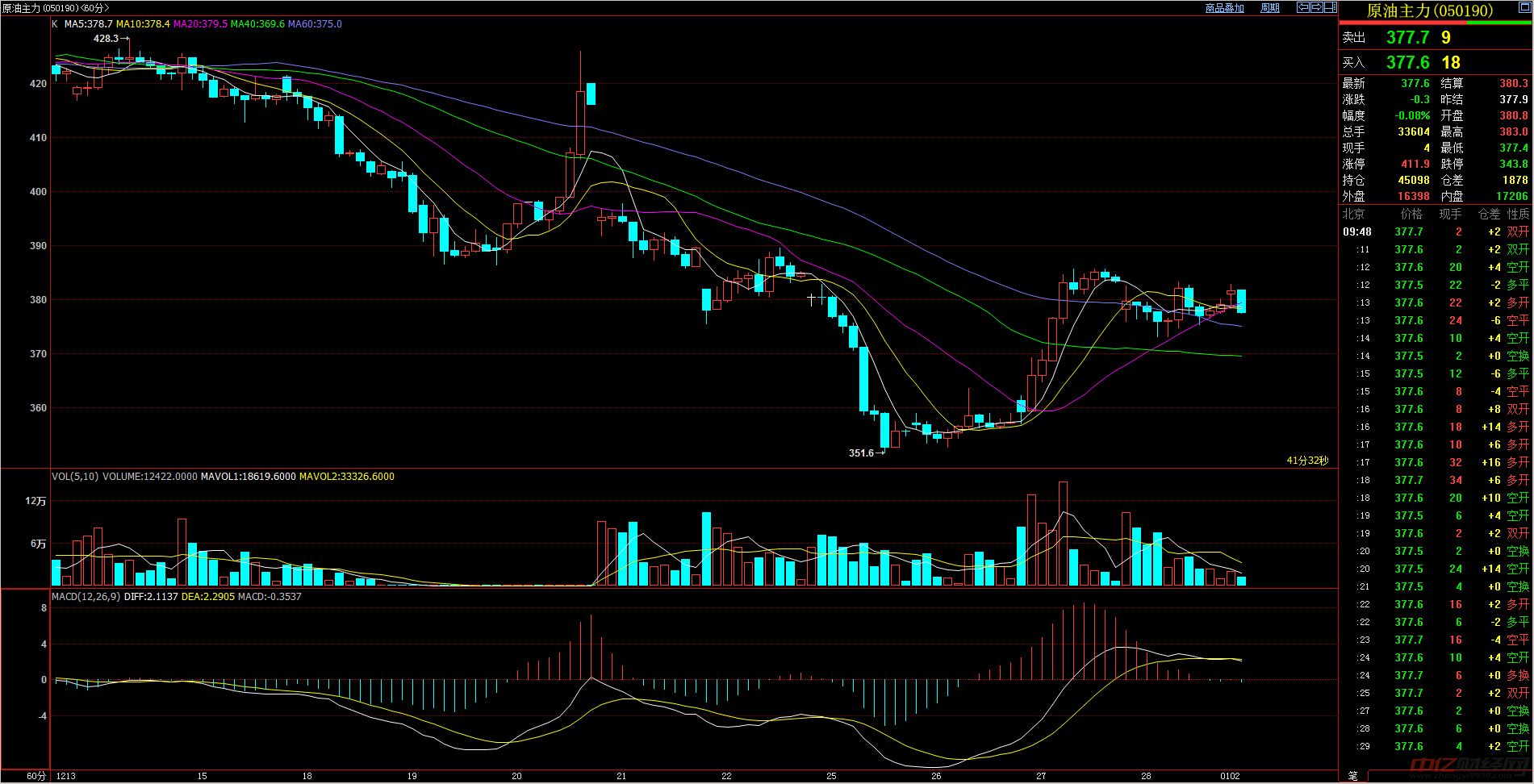1534x784 pixels.
Task: Click the MAVOL1:18619.6000 label
Action: pos(248,477)
